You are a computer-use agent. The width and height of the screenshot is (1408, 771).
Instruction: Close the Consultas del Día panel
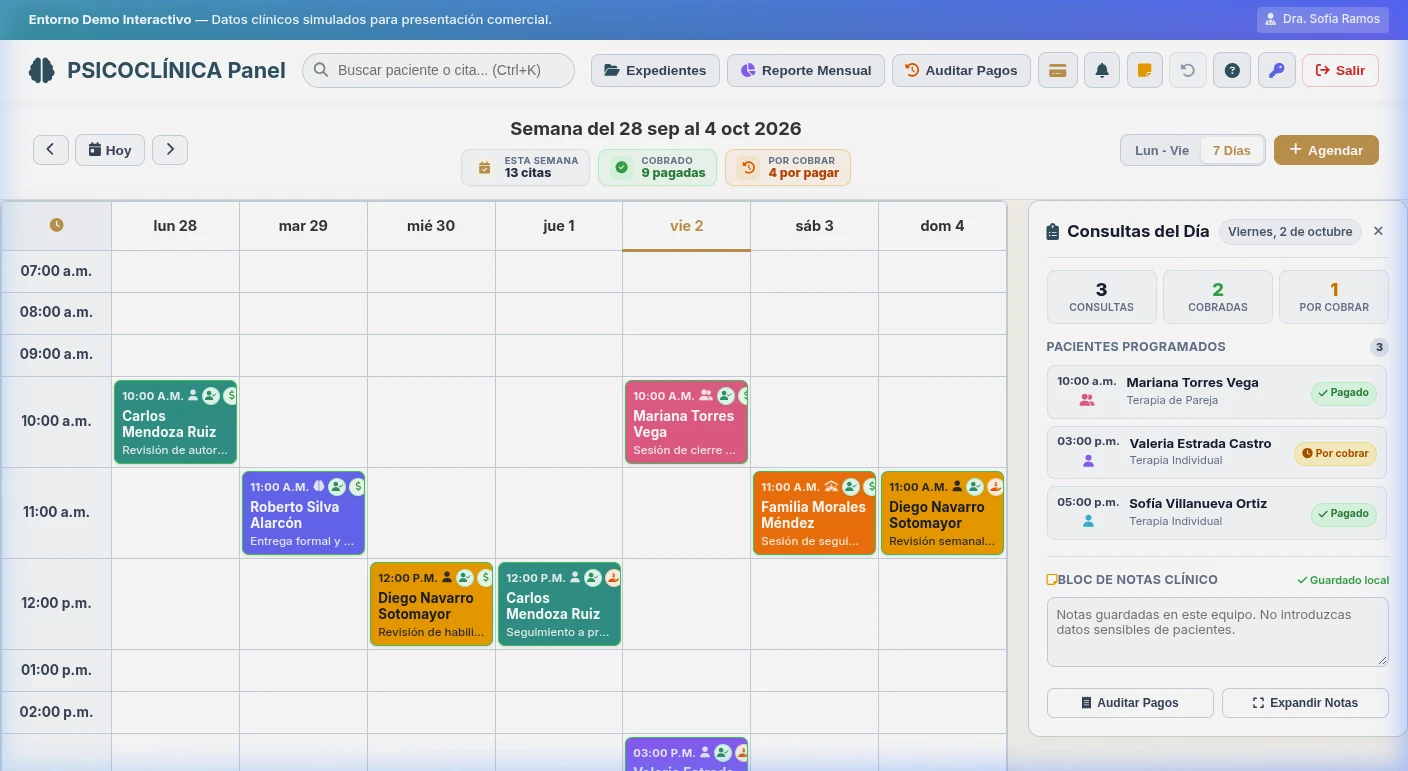coord(1378,231)
